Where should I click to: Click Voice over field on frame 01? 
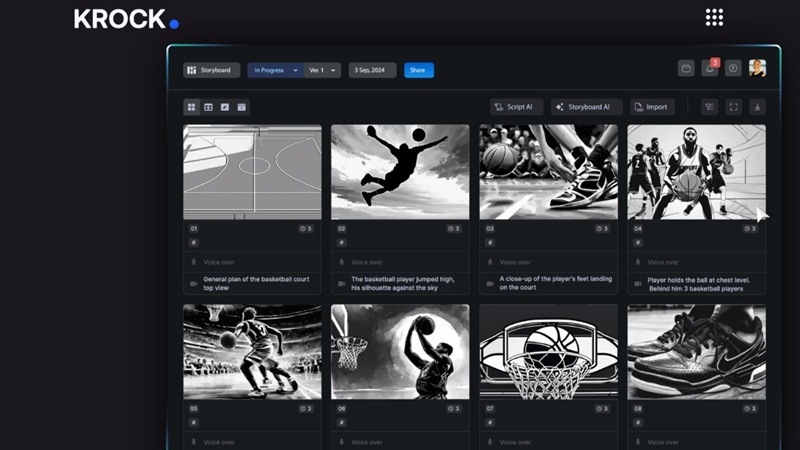click(253, 262)
